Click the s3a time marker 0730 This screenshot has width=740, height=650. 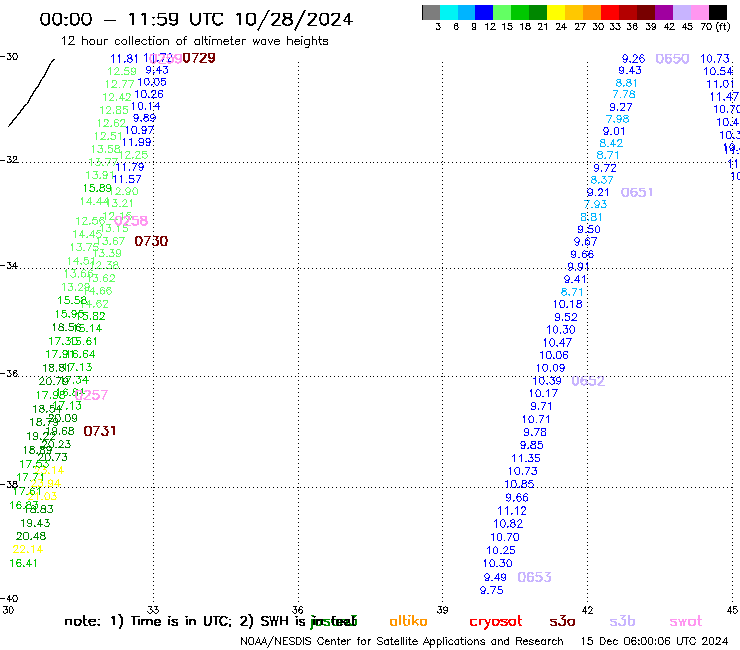click(x=151, y=241)
